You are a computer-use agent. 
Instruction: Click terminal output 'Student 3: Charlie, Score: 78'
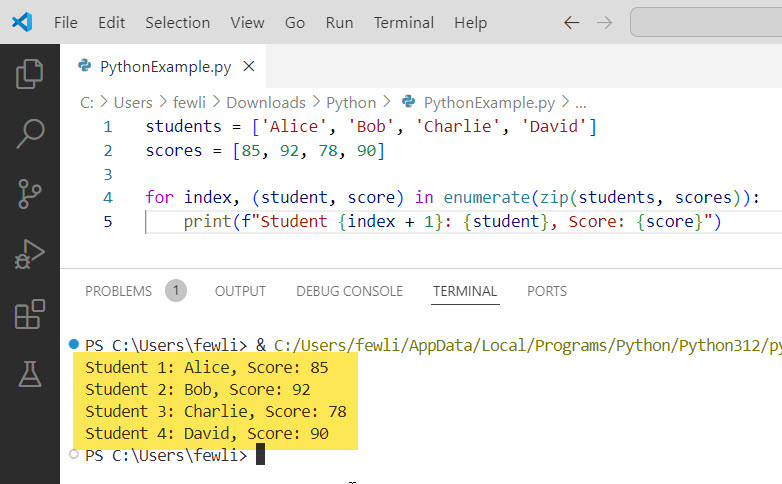point(215,412)
